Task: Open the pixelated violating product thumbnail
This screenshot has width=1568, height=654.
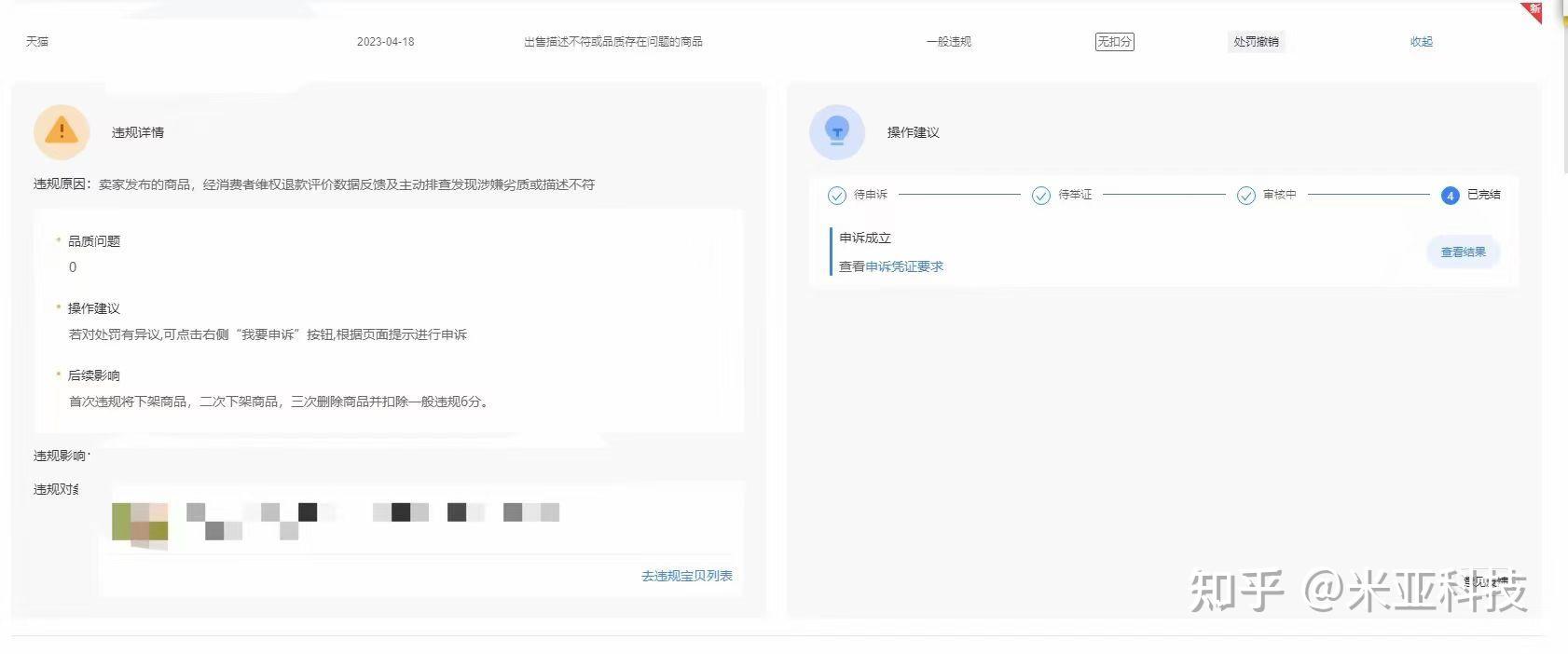Action: point(140,523)
